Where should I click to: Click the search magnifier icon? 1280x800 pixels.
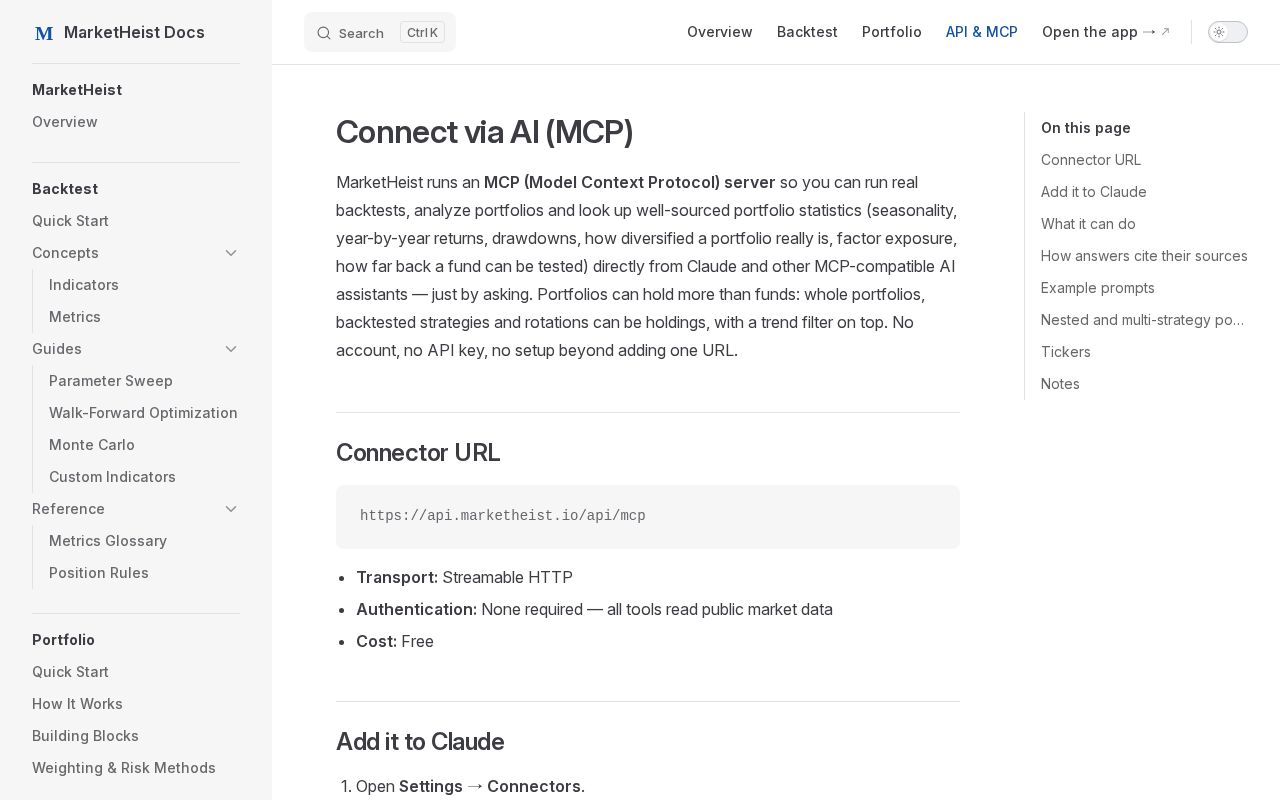click(x=324, y=33)
